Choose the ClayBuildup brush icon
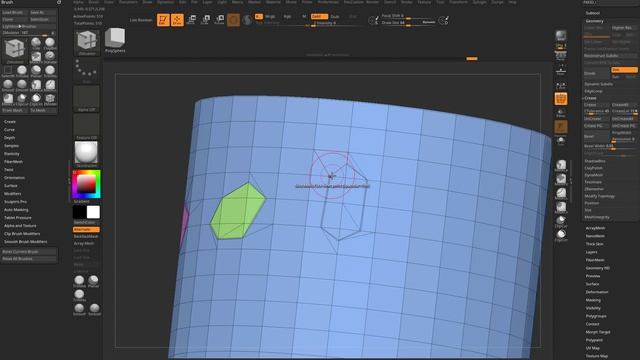 50,43
